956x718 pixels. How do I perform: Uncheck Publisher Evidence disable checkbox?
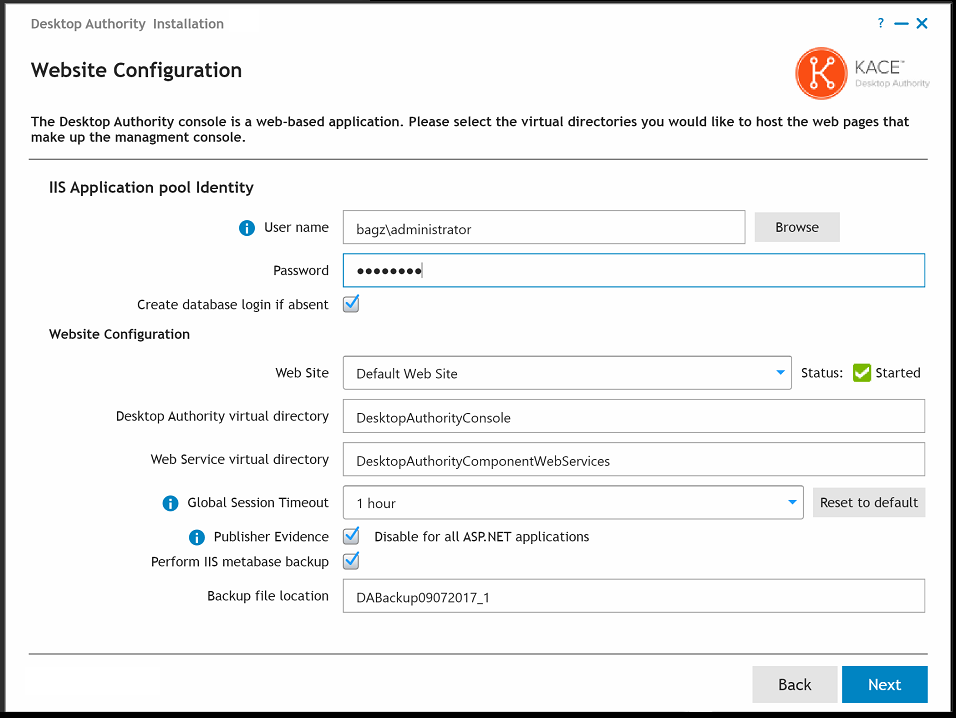point(351,536)
